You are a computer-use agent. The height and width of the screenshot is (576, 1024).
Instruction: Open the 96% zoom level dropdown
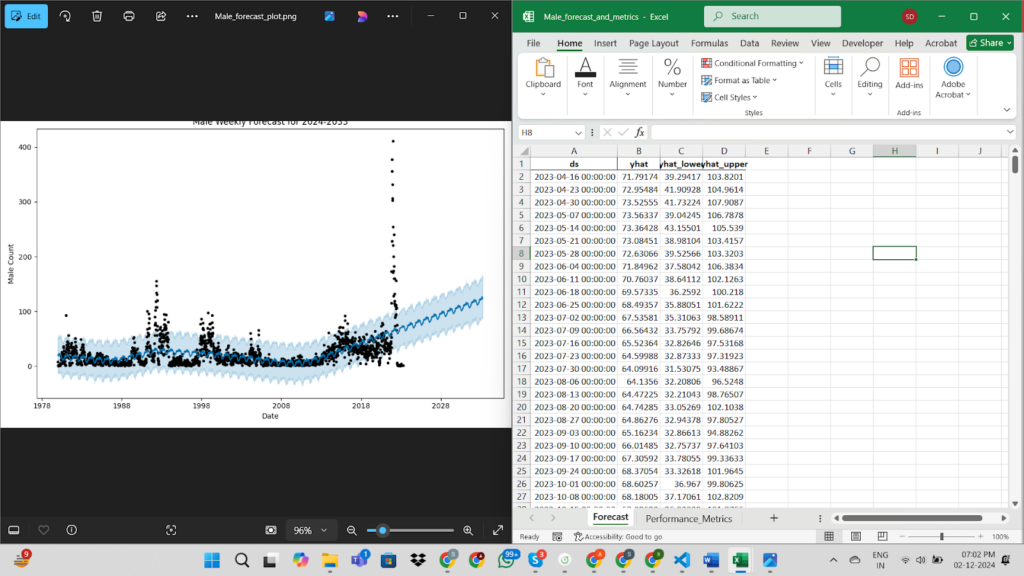pos(309,530)
